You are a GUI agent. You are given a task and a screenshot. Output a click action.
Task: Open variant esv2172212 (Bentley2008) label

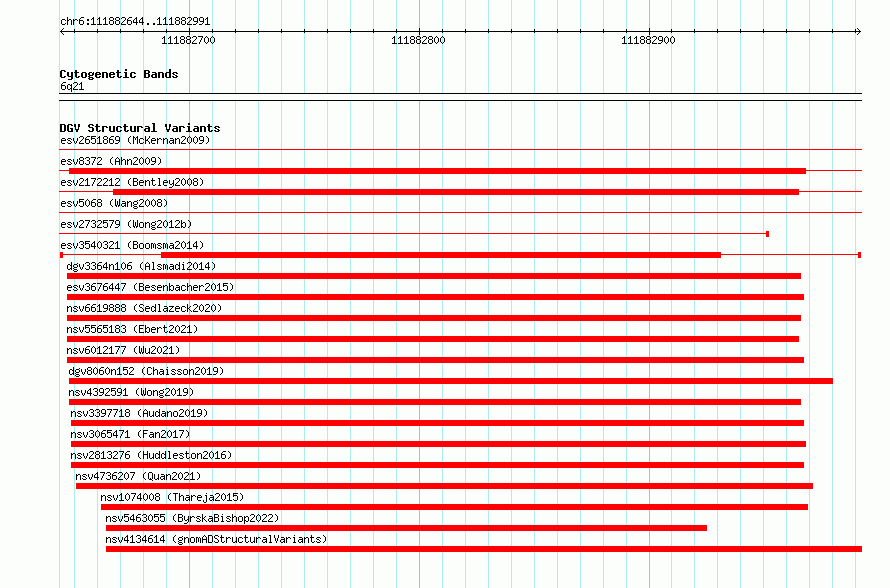[x=132, y=182]
